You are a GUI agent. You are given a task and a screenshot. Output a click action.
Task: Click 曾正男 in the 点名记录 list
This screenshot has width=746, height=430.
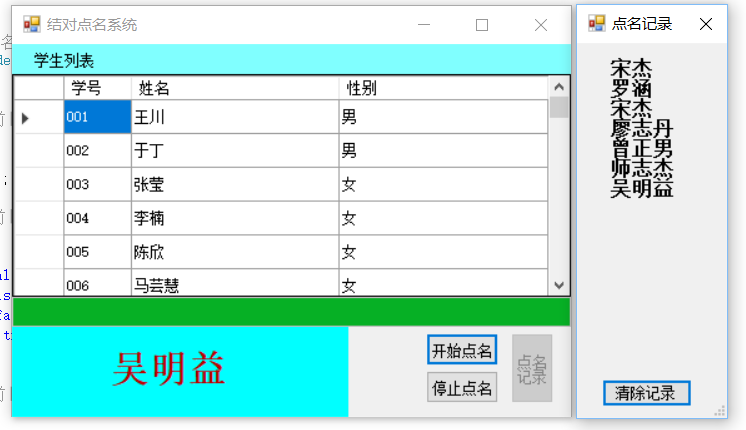[642, 148]
